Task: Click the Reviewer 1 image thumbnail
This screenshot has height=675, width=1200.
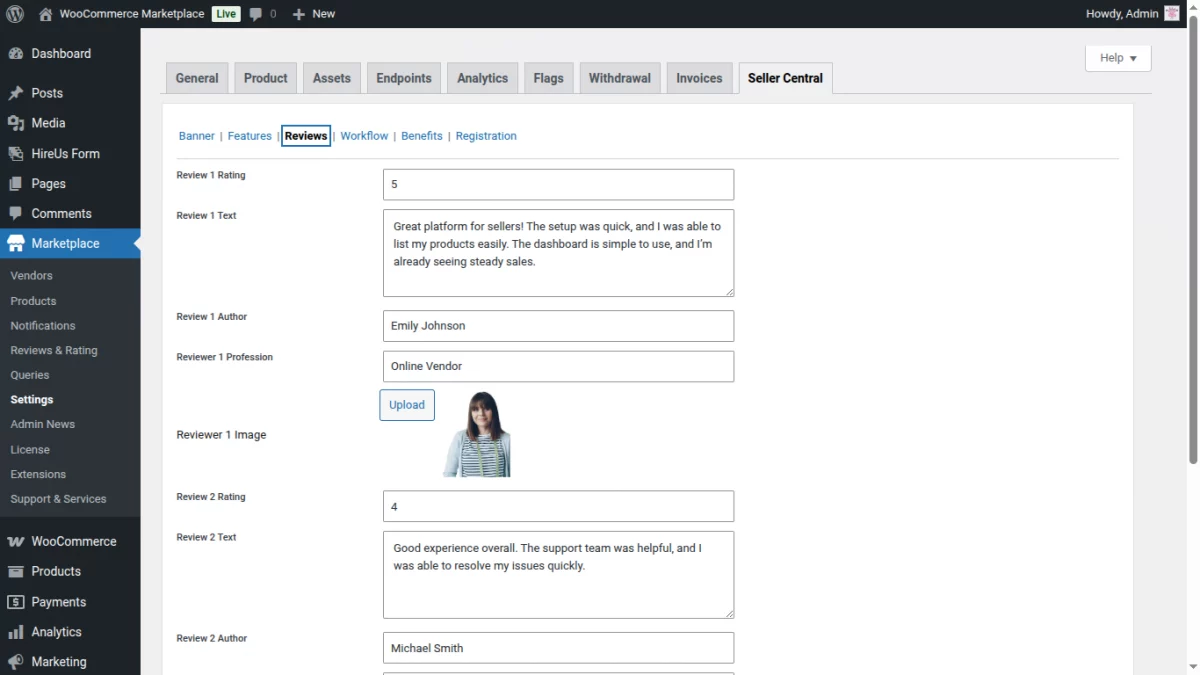Action: coord(477,434)
